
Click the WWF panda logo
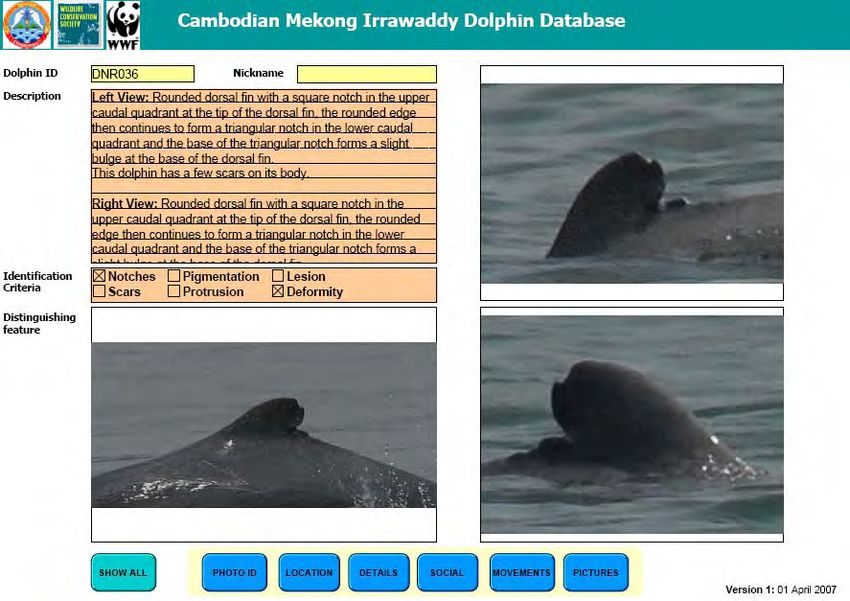(123, 25)
